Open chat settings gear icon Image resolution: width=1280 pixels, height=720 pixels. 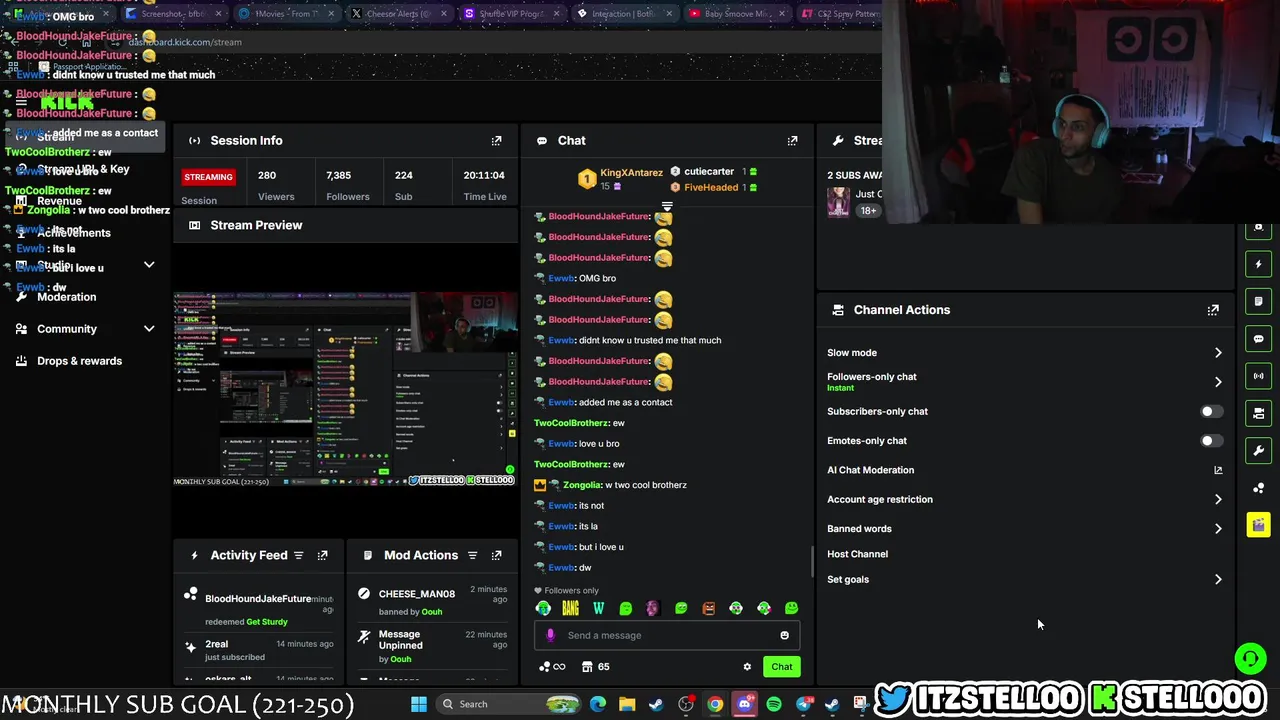coord(746,667)
